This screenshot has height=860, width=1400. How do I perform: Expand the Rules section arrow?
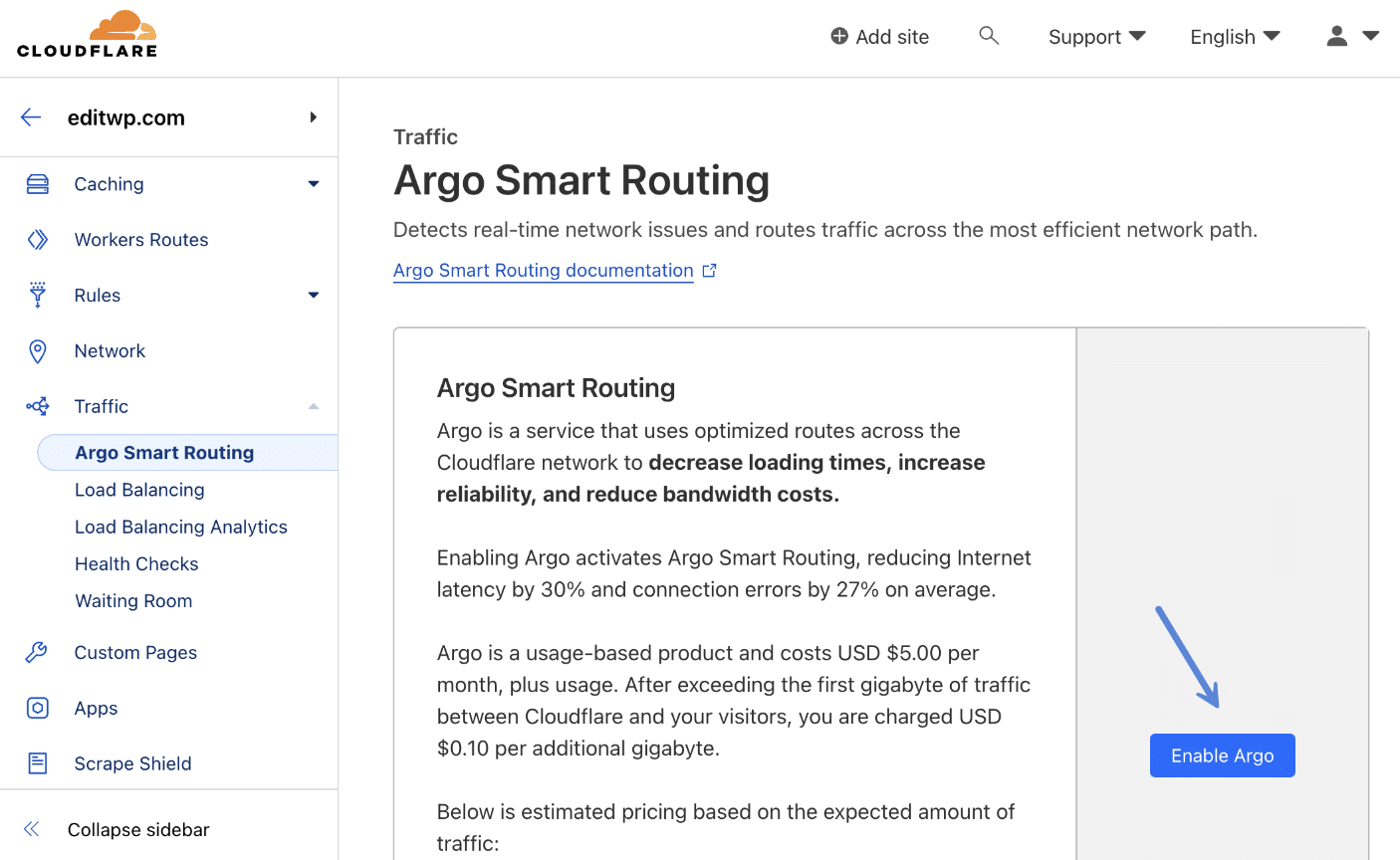pyautogui.click(x=314, y=296)
